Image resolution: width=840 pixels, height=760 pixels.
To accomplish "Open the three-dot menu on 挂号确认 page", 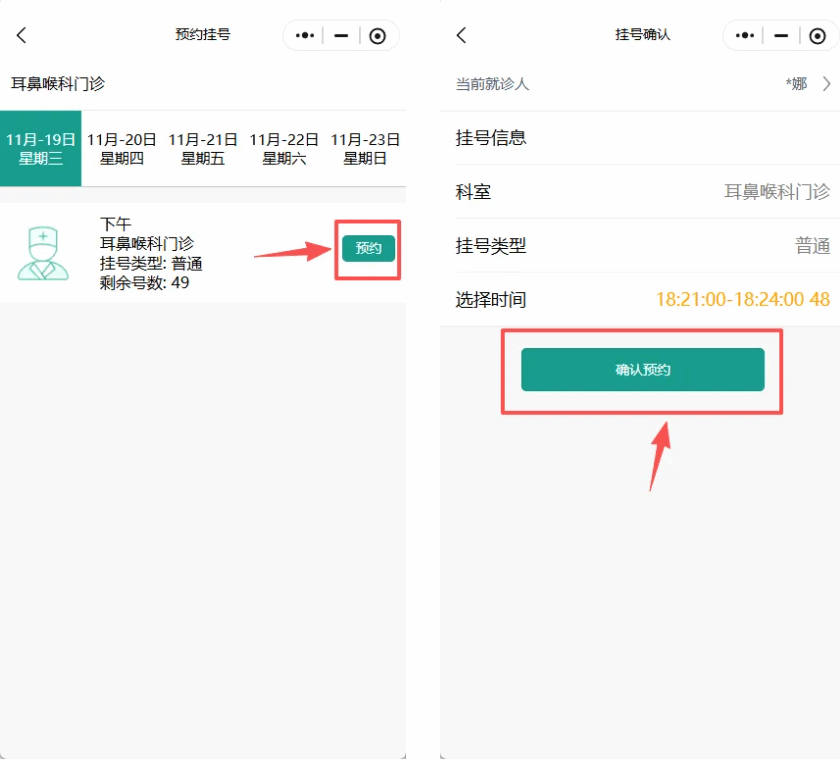I will click(x=745, y=35).
